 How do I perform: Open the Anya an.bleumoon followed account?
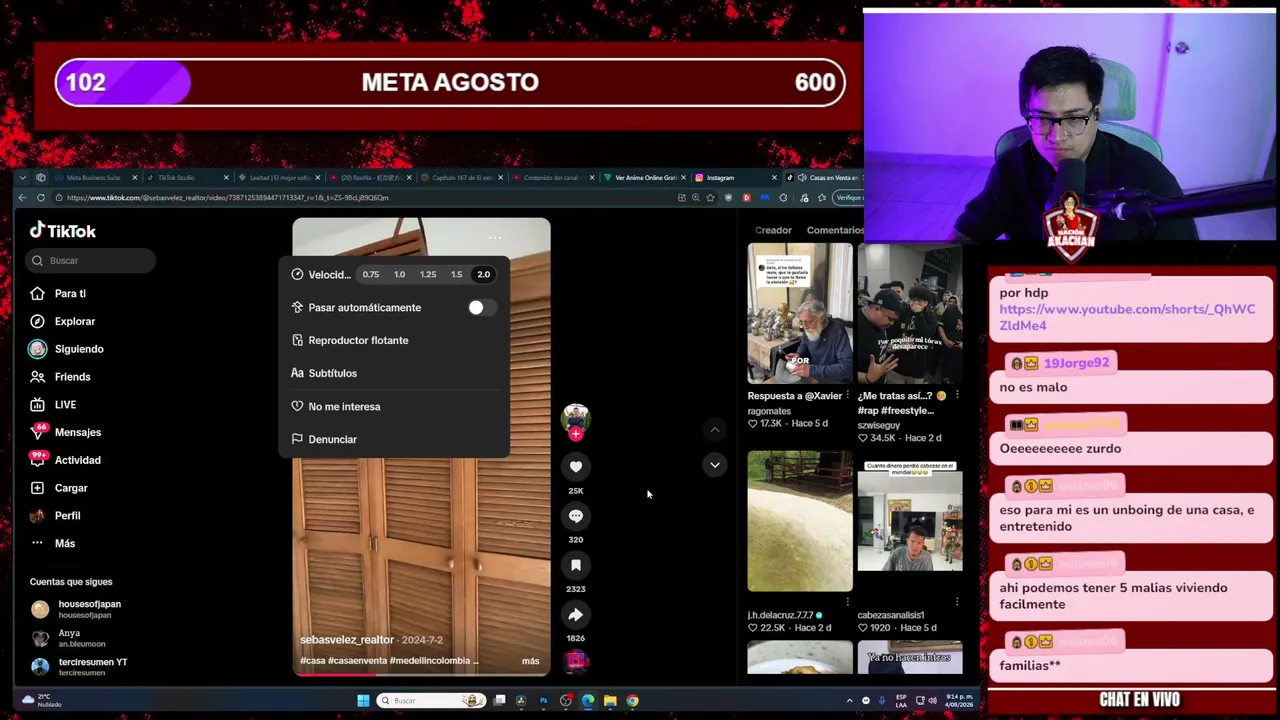tap(68, 638)
